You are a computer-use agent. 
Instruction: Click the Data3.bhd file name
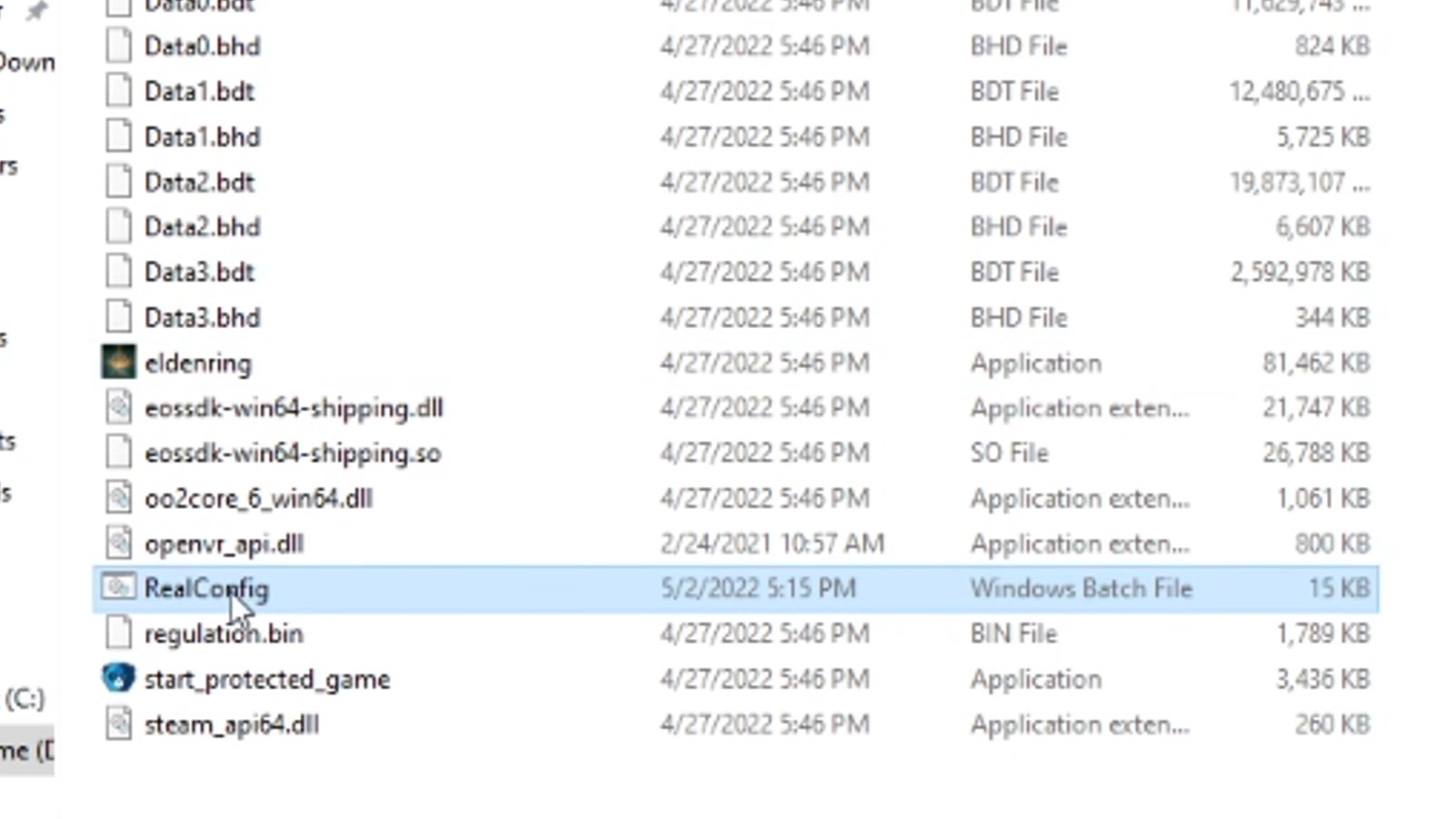pyautogui.click(x=202, y=317)
